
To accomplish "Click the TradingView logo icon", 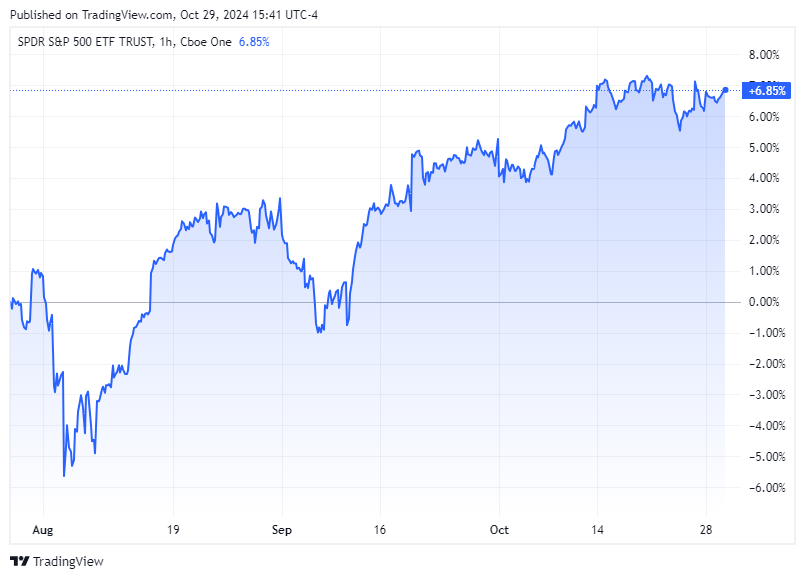I will tap(20, 561).
